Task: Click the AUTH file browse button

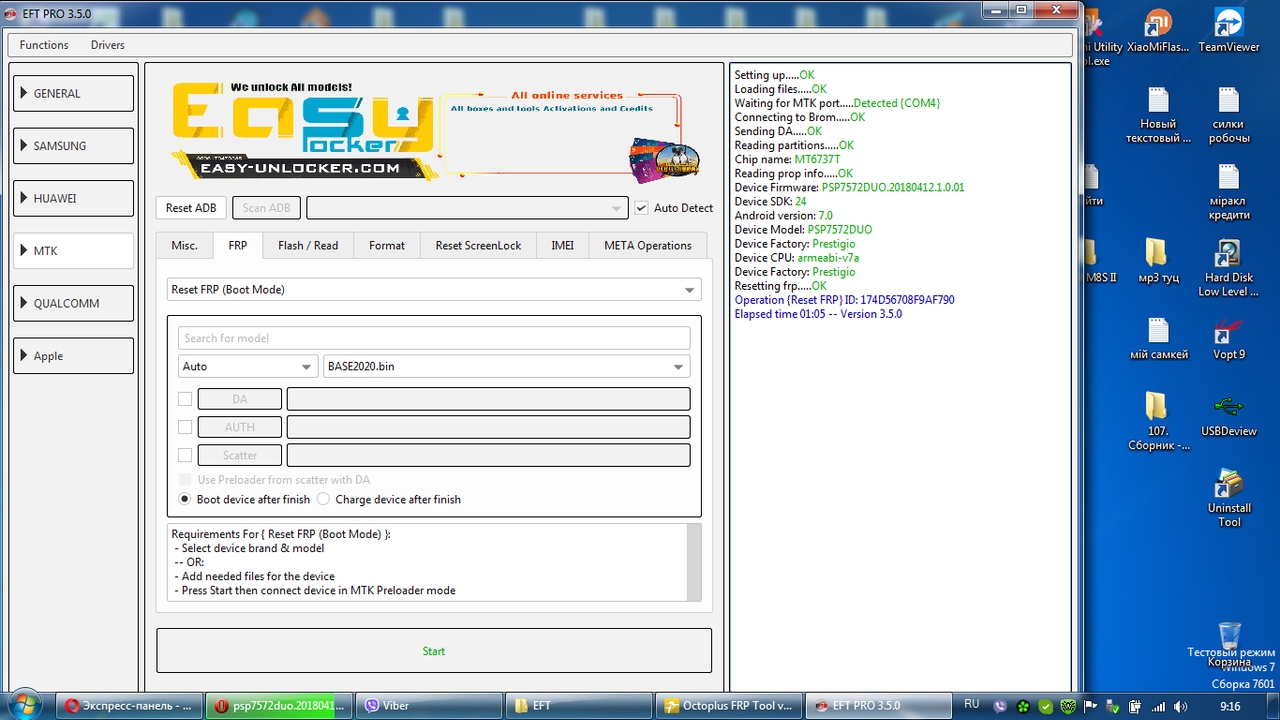Action: click(x=240, y=427)
